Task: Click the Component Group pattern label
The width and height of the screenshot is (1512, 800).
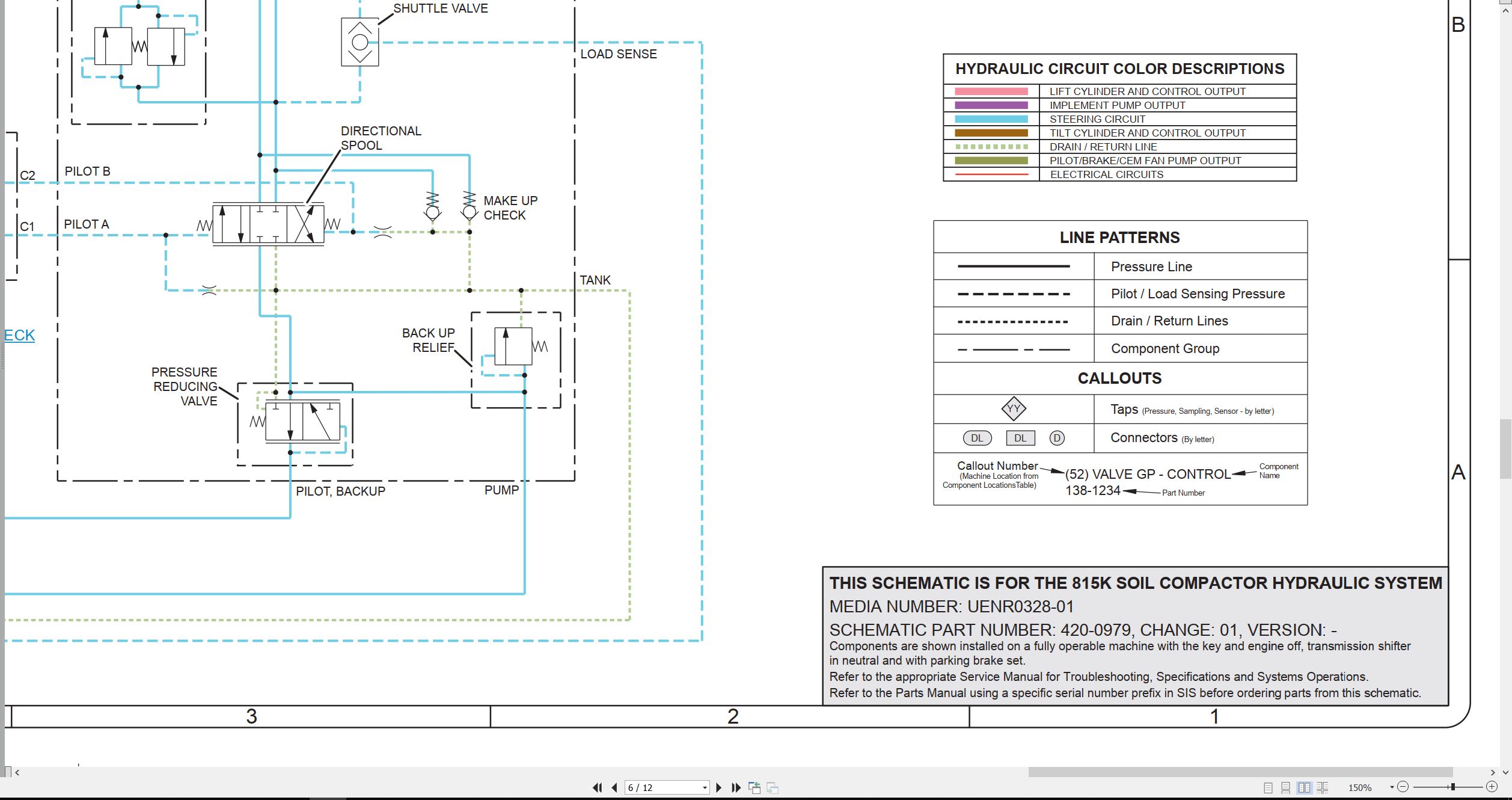Action: pos(1165,348)
